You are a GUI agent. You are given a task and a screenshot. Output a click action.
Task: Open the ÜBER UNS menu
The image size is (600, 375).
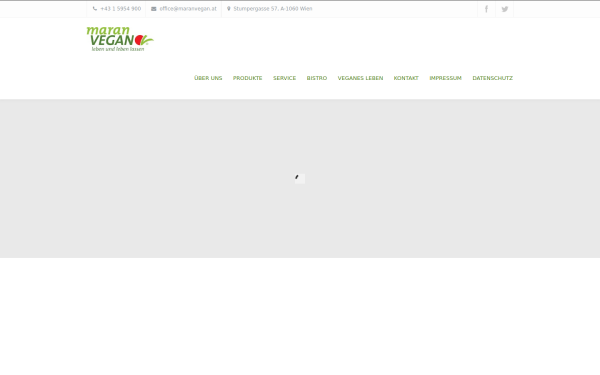pyautogui.click(x=208, y=78)
